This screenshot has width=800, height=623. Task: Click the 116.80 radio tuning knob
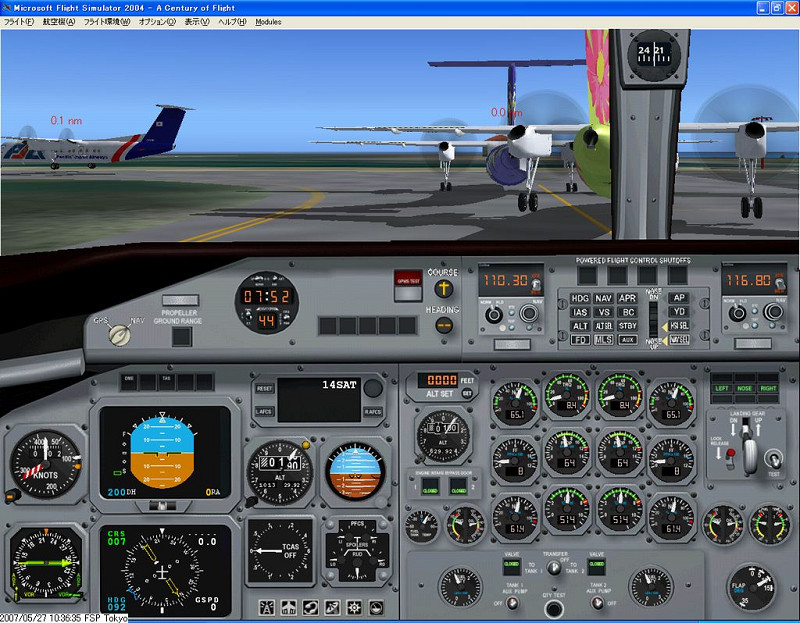773,311
